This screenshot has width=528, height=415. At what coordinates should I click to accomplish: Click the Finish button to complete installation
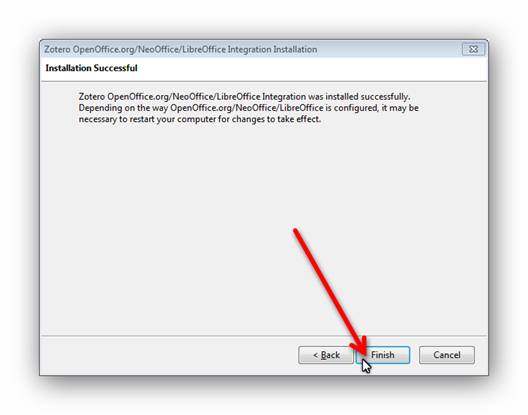pos(383,355)
